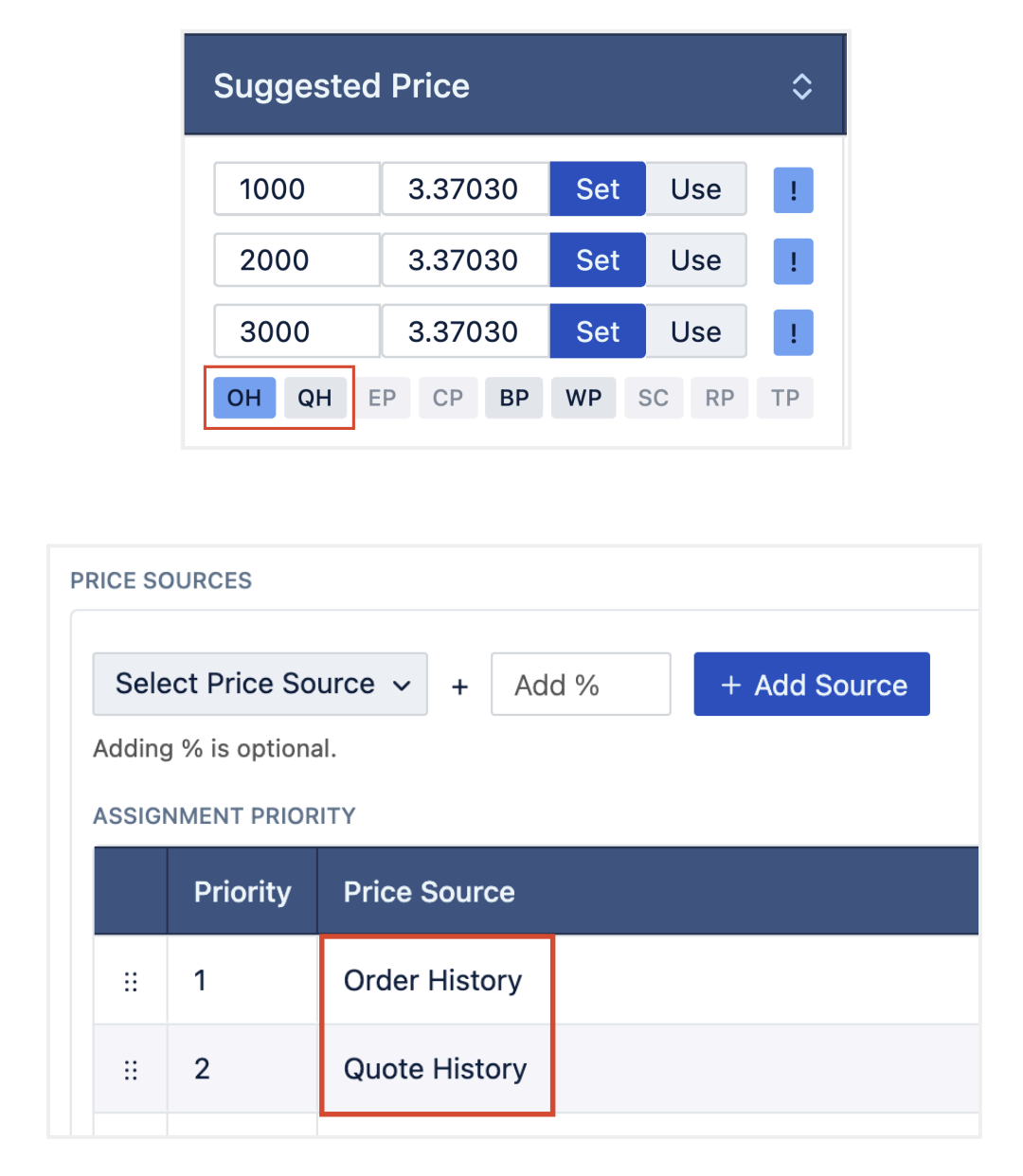Select the Quote History row
The height and width of the screenshot is (1176, 1023).
(536, 1068)
